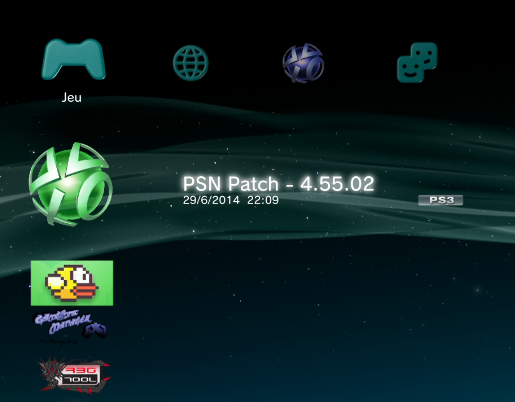Select the blue PlayStation Network category icon
Screen dimensions: 515x402
(x=303, y=63)
